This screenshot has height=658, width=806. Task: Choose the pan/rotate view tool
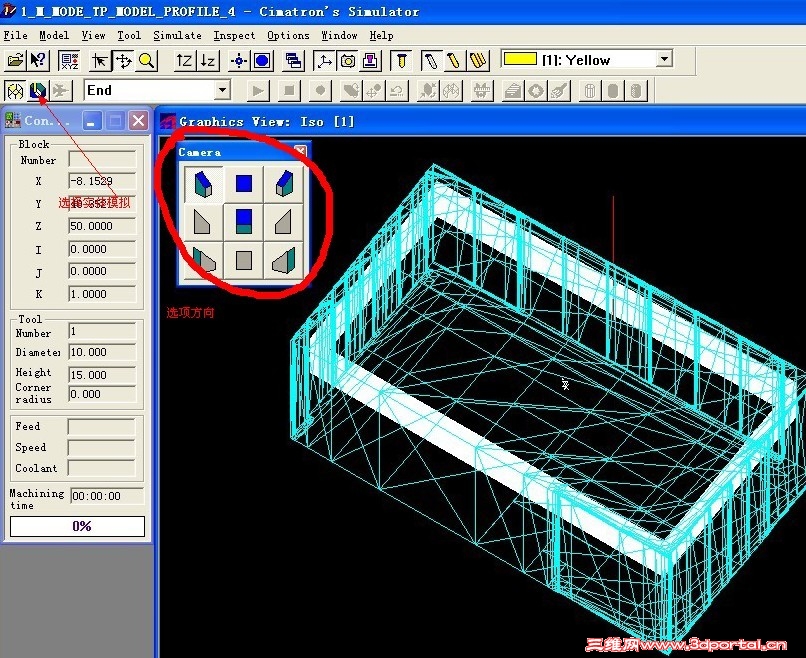tap(123, 61)
